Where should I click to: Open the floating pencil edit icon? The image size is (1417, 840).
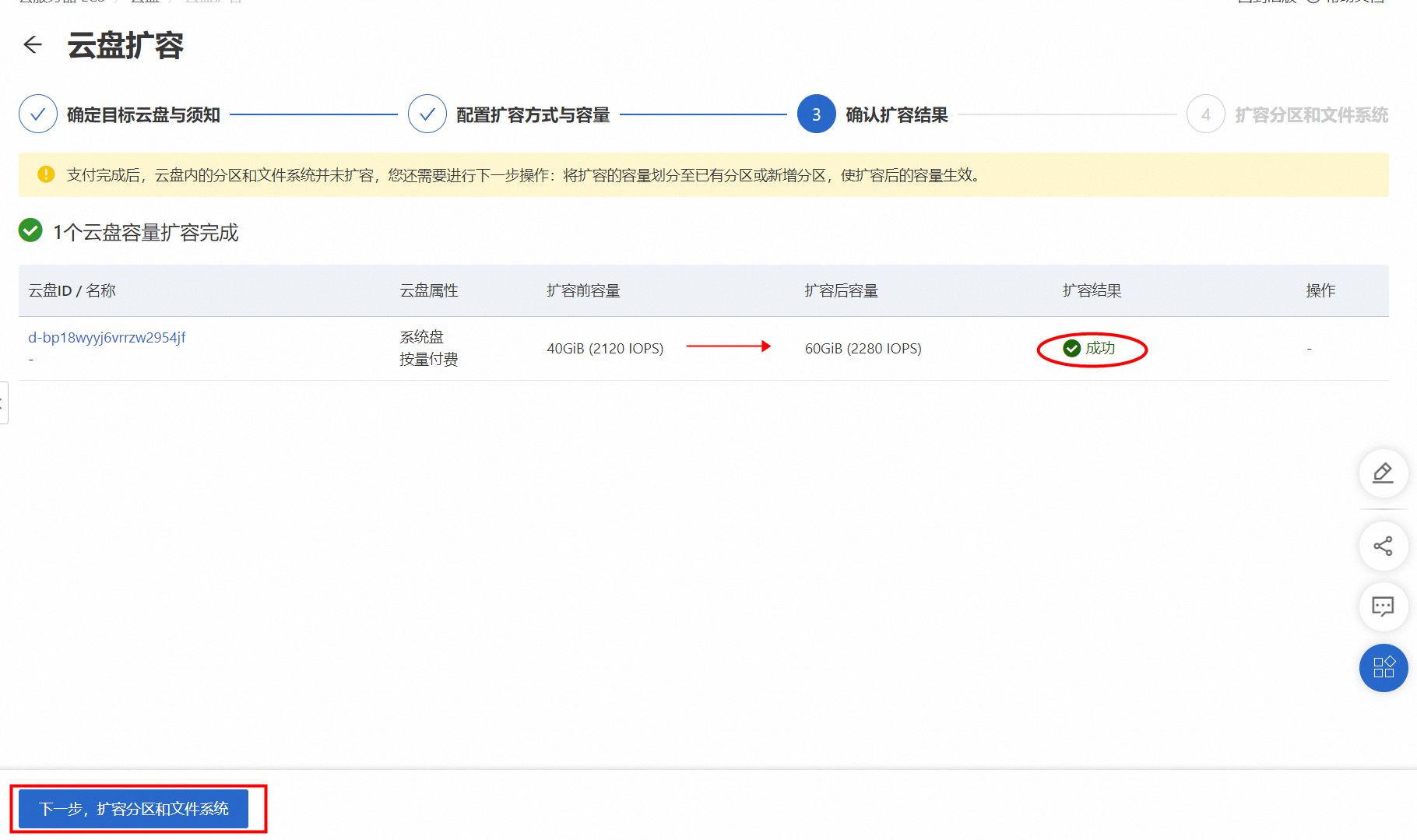(1383, 473)
